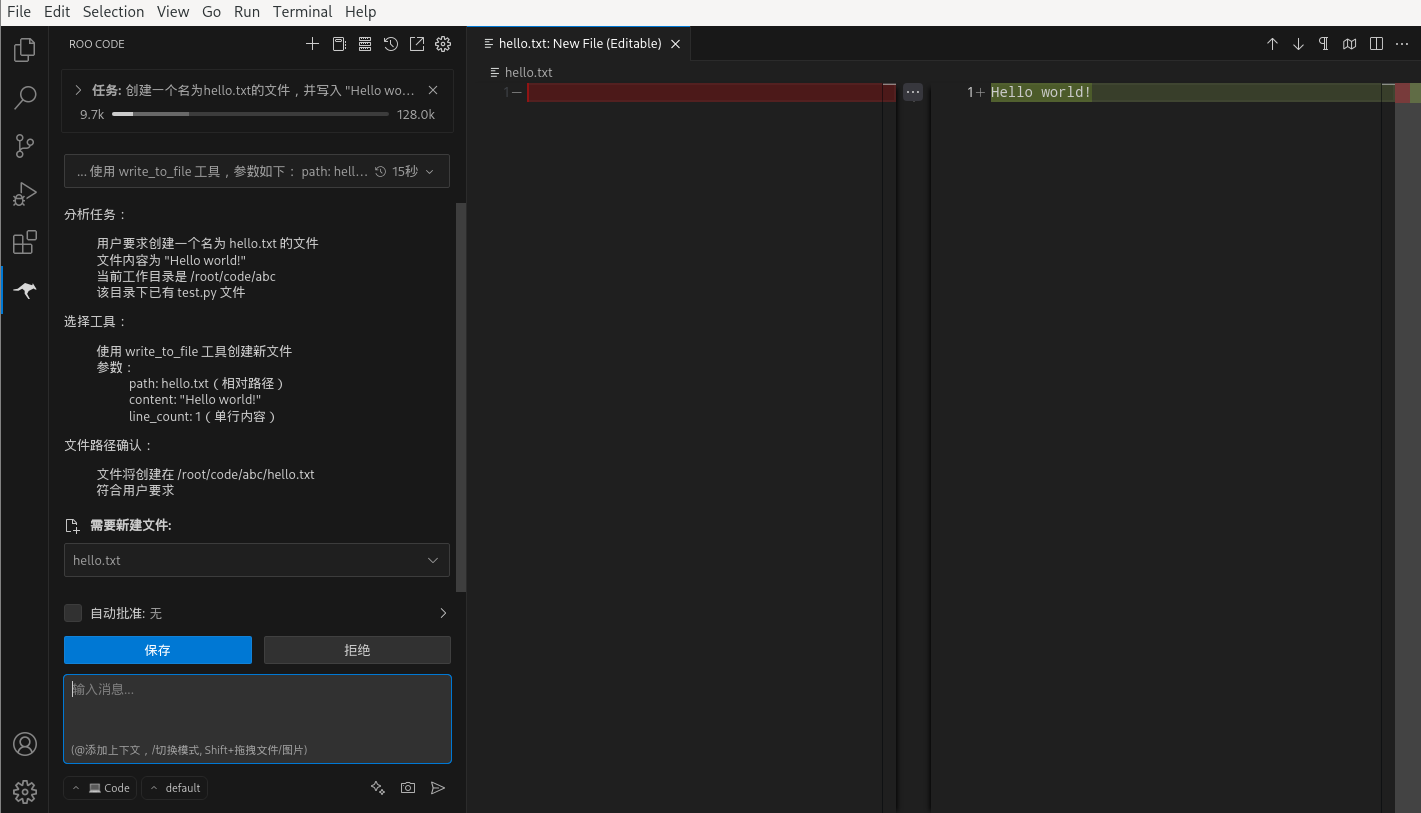Expand the 任务 task header chevron
Image resolution: width=1421 pixels, height=813 pixels.
coord(78,90)
